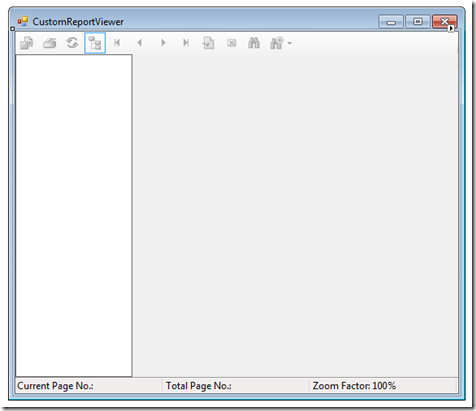Image resolution: width=476 pixels, height=411 pixels.
Task: Close the current view icon
Action: (x=231, y=43)
